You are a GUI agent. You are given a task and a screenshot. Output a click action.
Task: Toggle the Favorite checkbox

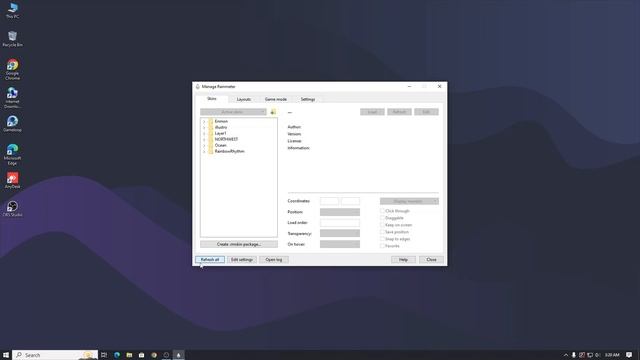coord(382,246)
